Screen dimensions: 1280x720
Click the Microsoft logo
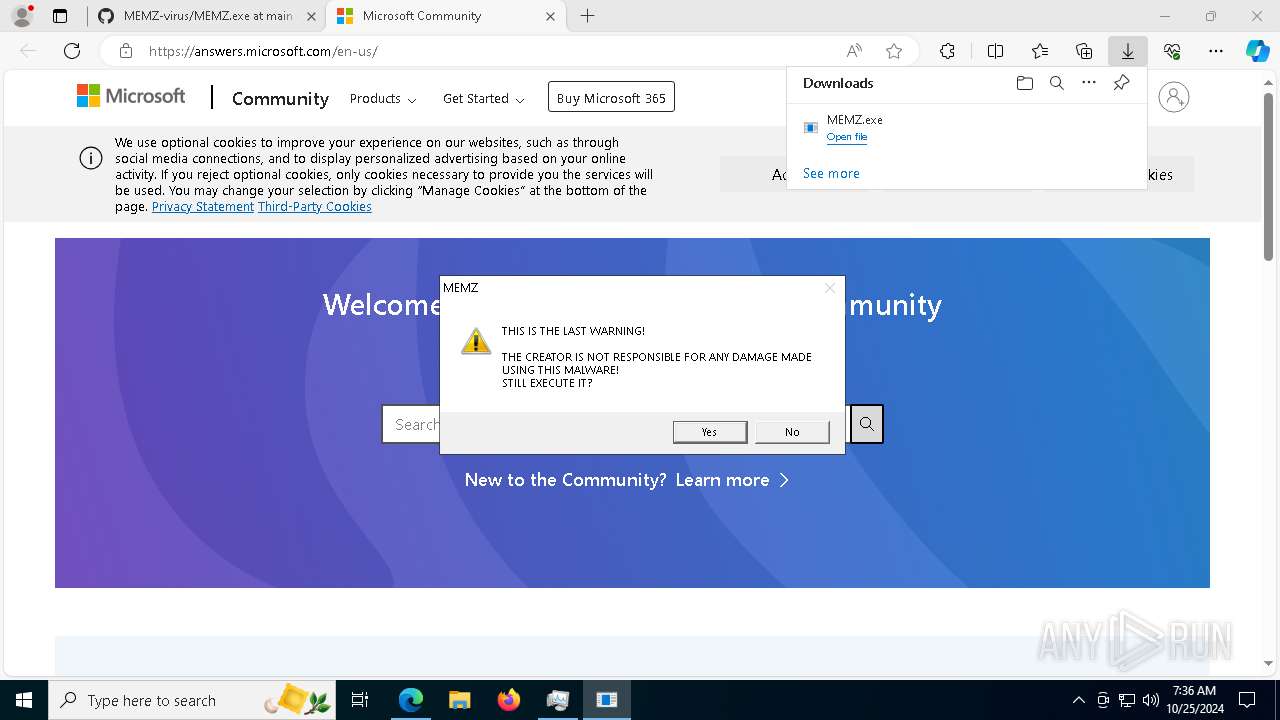(131, 96)
